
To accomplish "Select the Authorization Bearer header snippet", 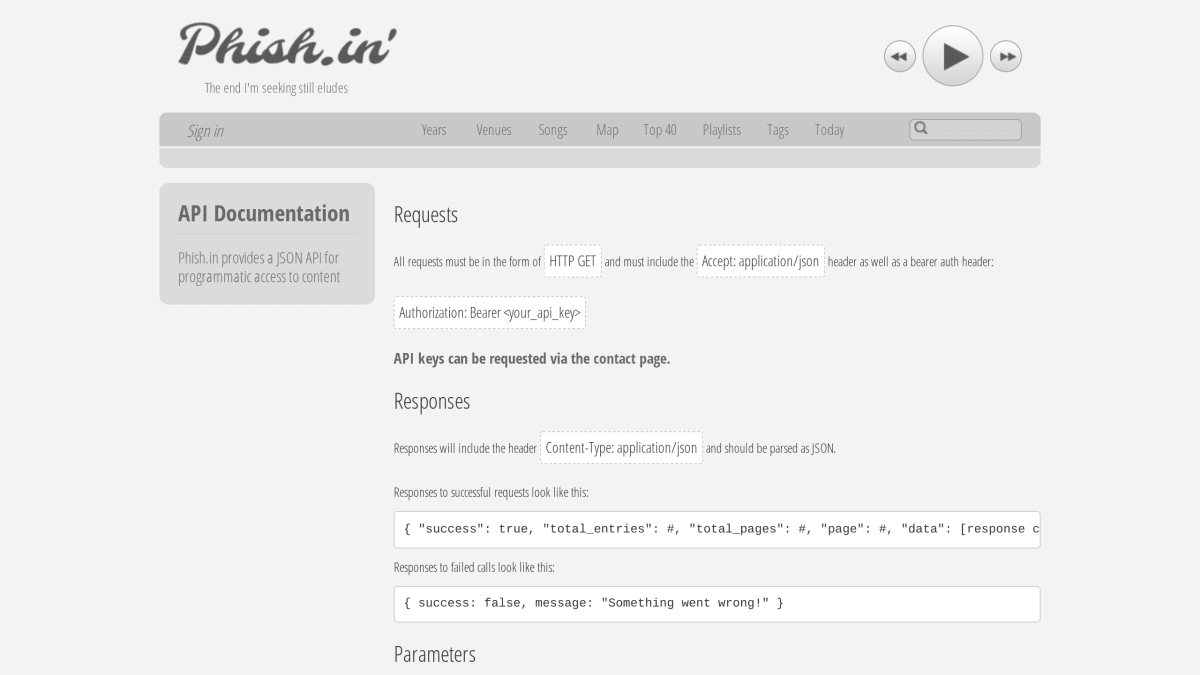I will [x=490, y=313].
